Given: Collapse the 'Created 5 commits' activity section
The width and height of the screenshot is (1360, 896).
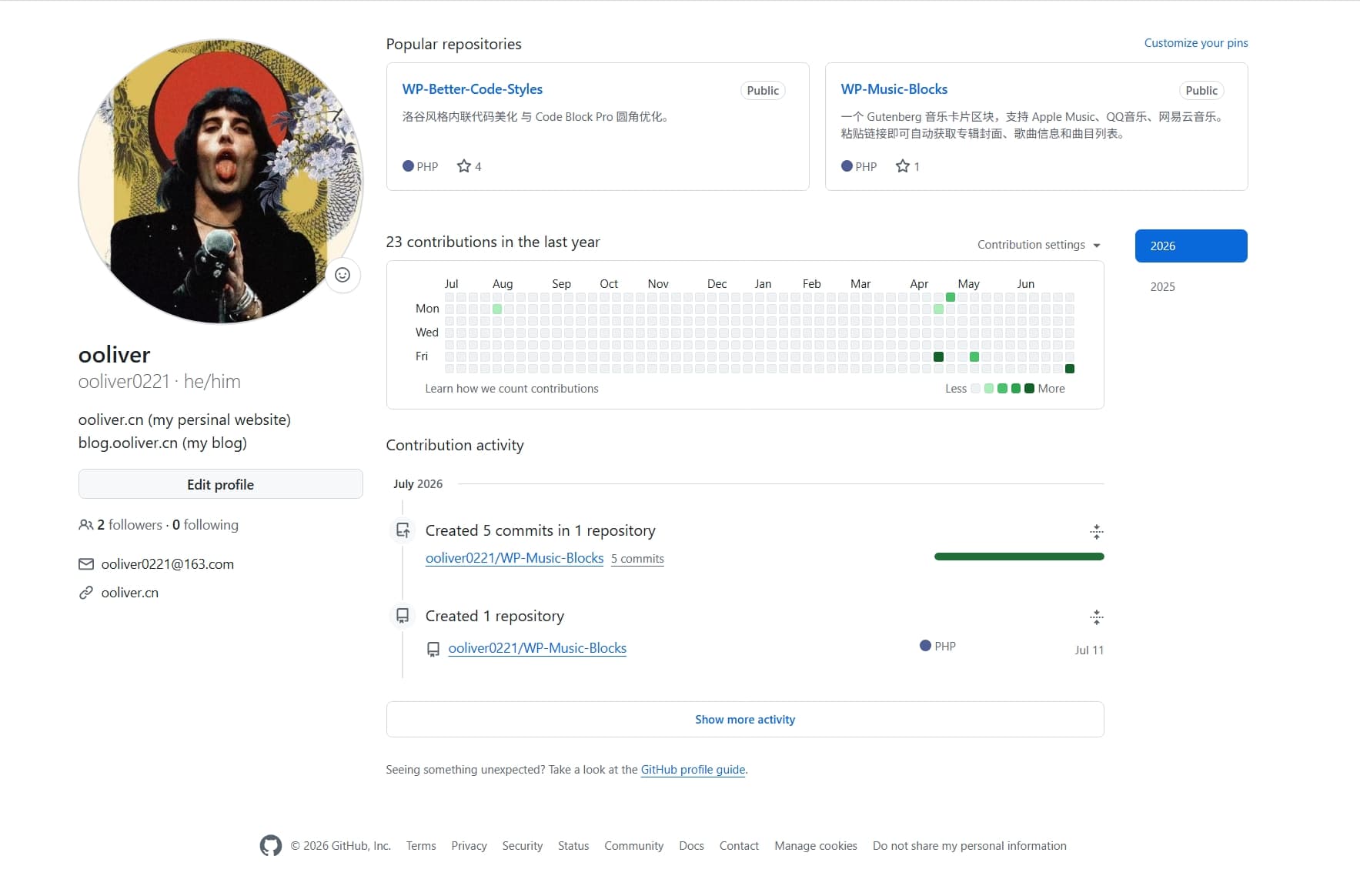Looking at the screenshot, I should [x=1096, y=532].
